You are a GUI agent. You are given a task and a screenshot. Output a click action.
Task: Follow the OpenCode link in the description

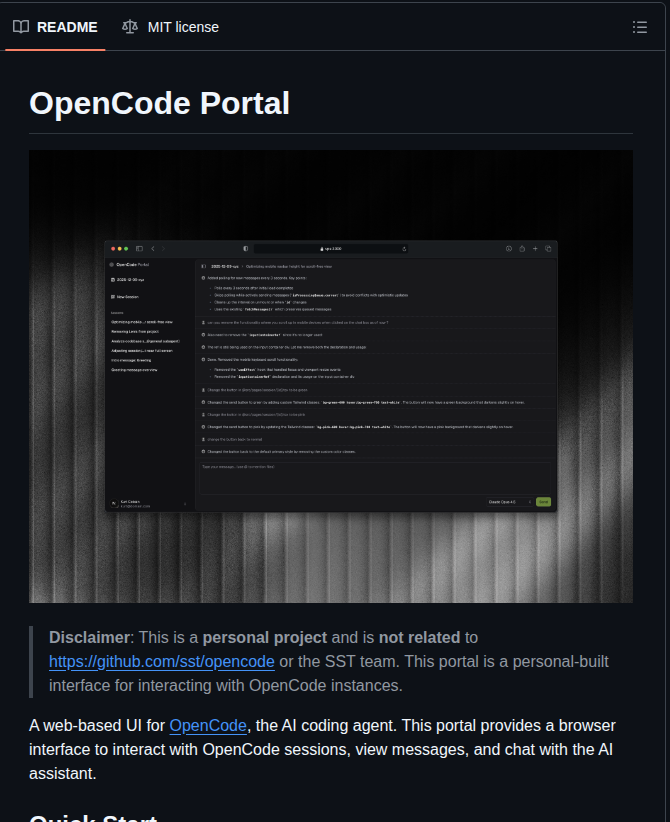(208, 726)
